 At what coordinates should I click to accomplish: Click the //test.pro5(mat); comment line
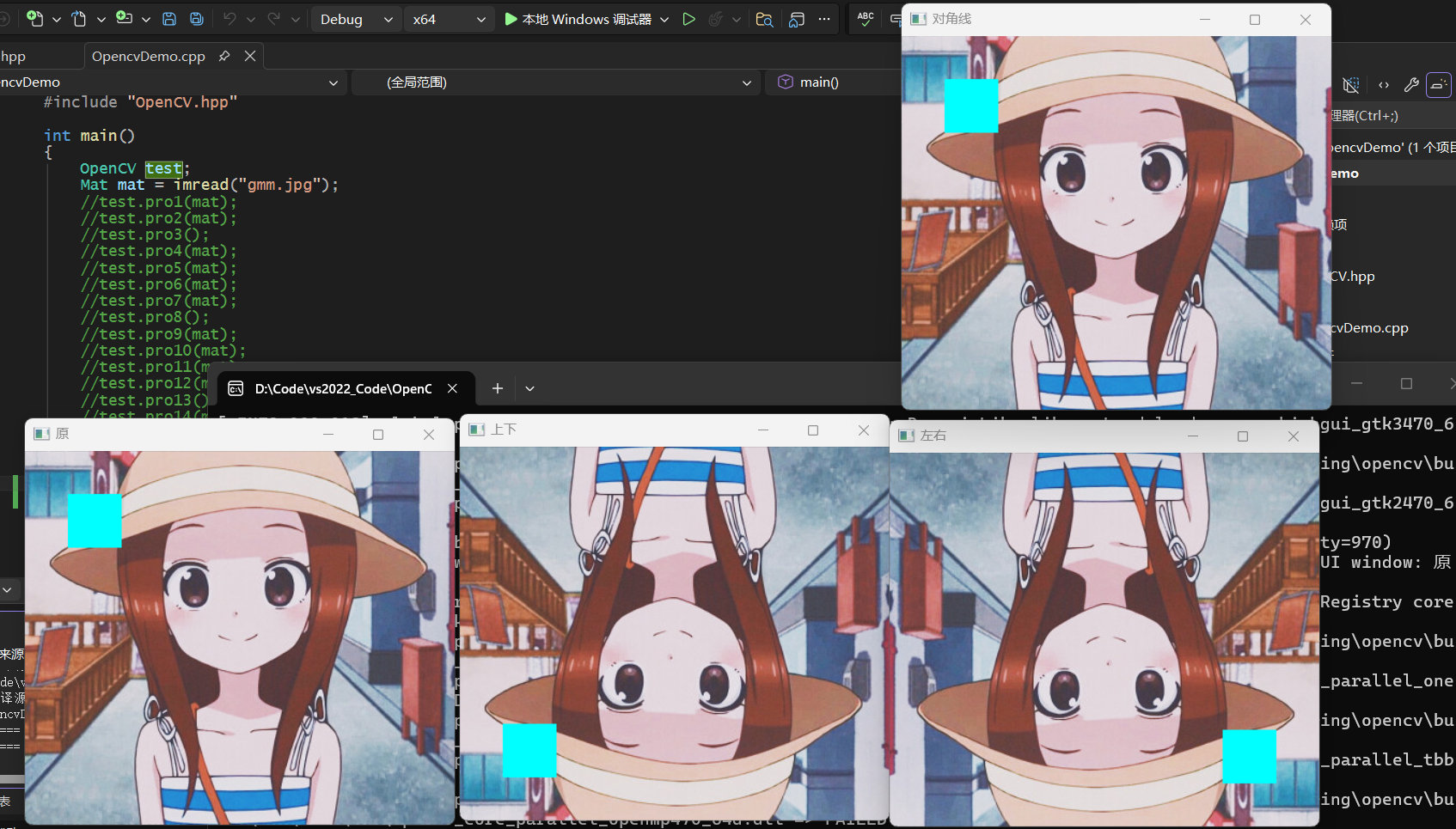pos(158,268)
